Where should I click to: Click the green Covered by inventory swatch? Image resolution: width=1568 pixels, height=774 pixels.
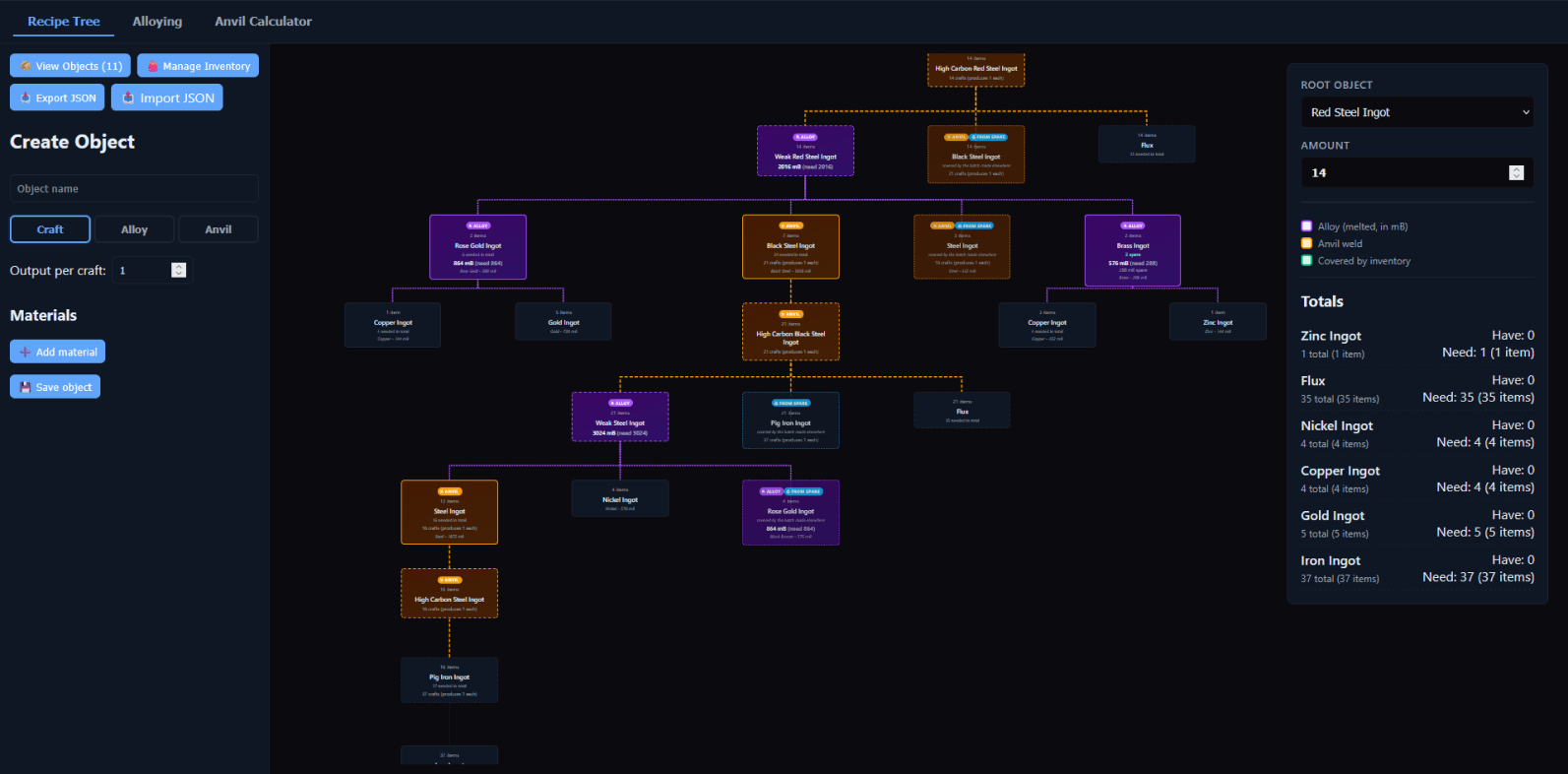click(x=1307, y=261)
